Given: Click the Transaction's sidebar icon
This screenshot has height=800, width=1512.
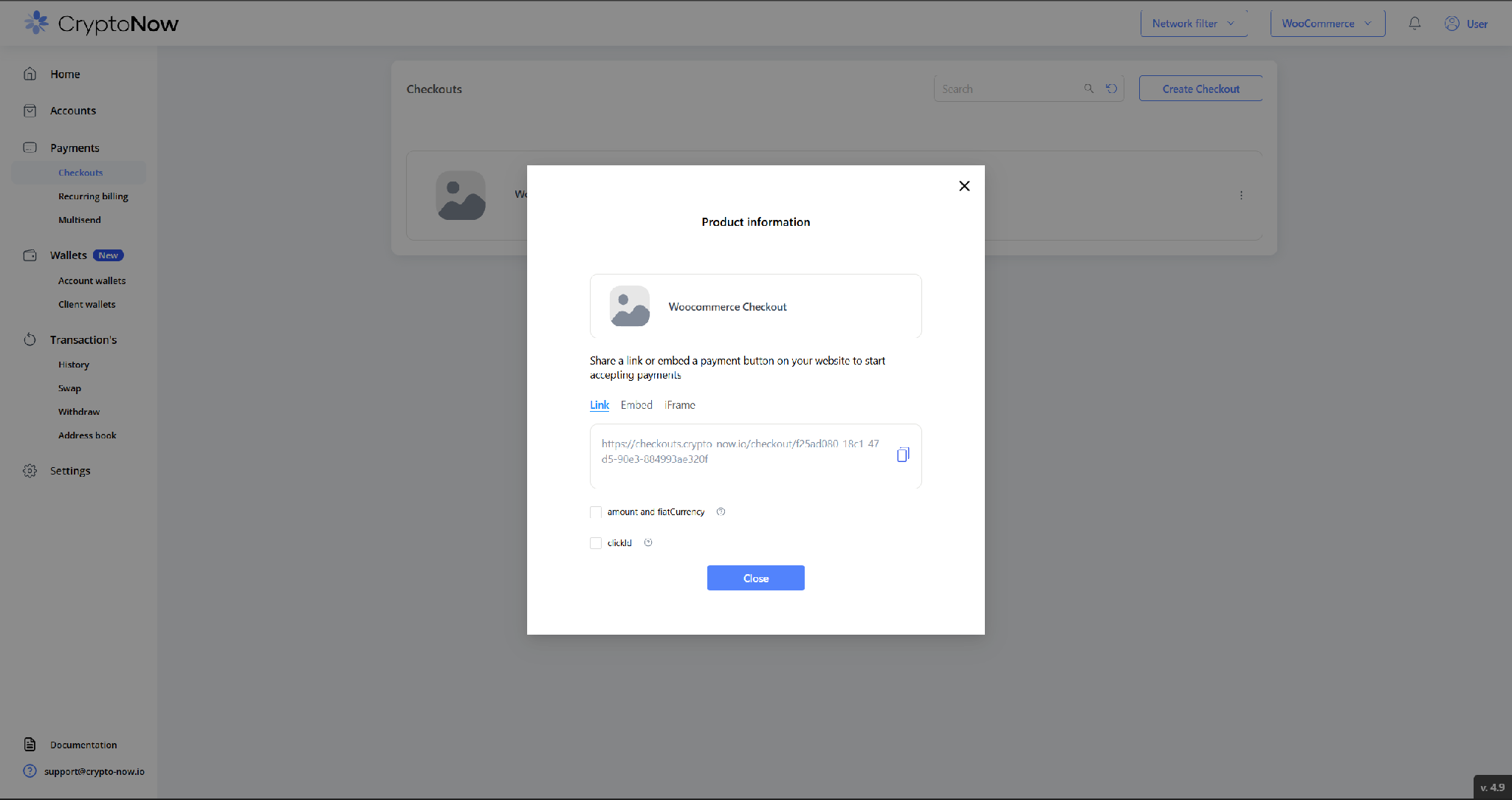Looking at the screenshot, I should pyautogui.click(x=30, y=339).
